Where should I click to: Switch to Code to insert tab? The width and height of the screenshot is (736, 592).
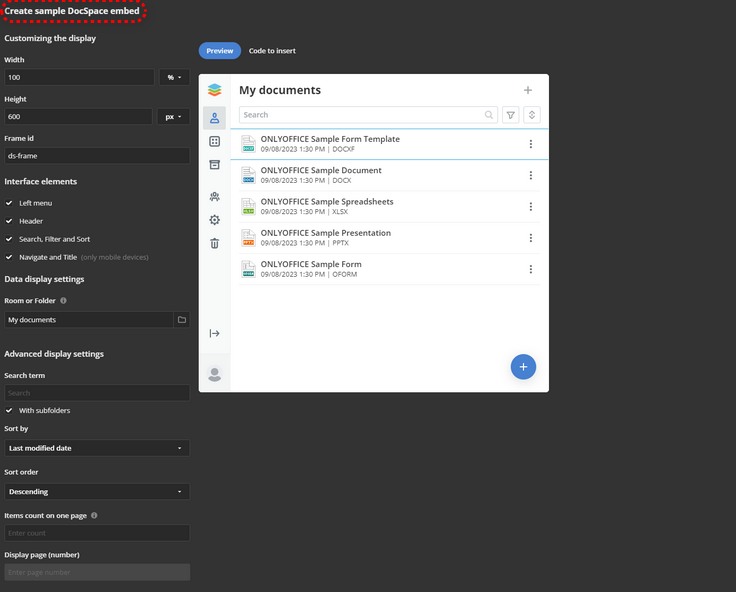click(x=272, y=51)
